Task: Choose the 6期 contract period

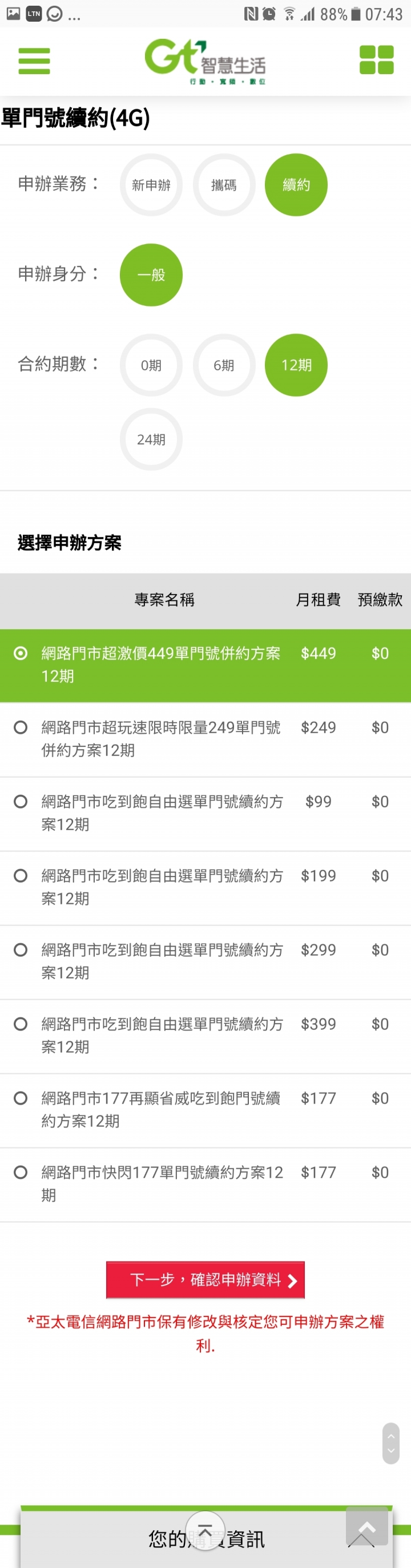Action: (x=223, y=365)
